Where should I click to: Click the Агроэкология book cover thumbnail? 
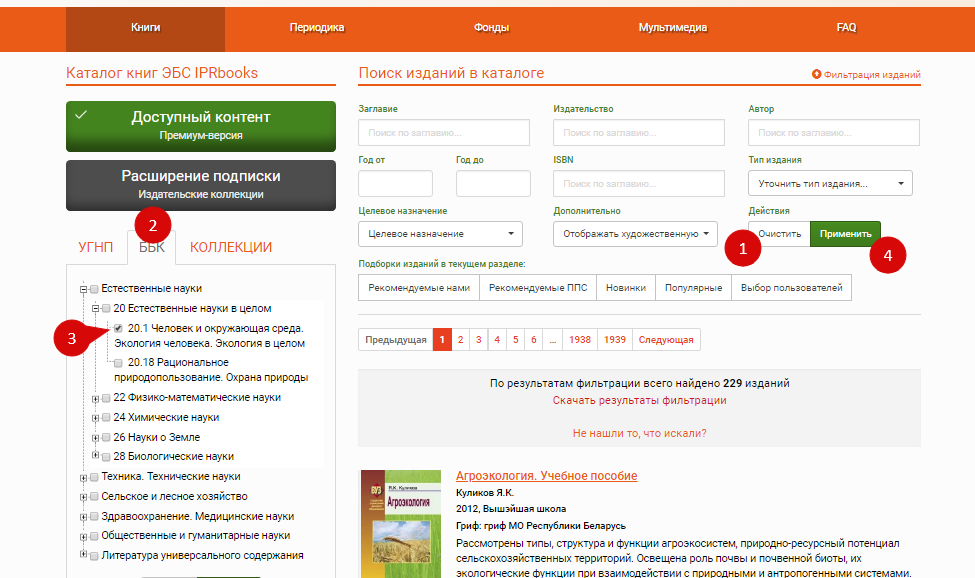399,523
